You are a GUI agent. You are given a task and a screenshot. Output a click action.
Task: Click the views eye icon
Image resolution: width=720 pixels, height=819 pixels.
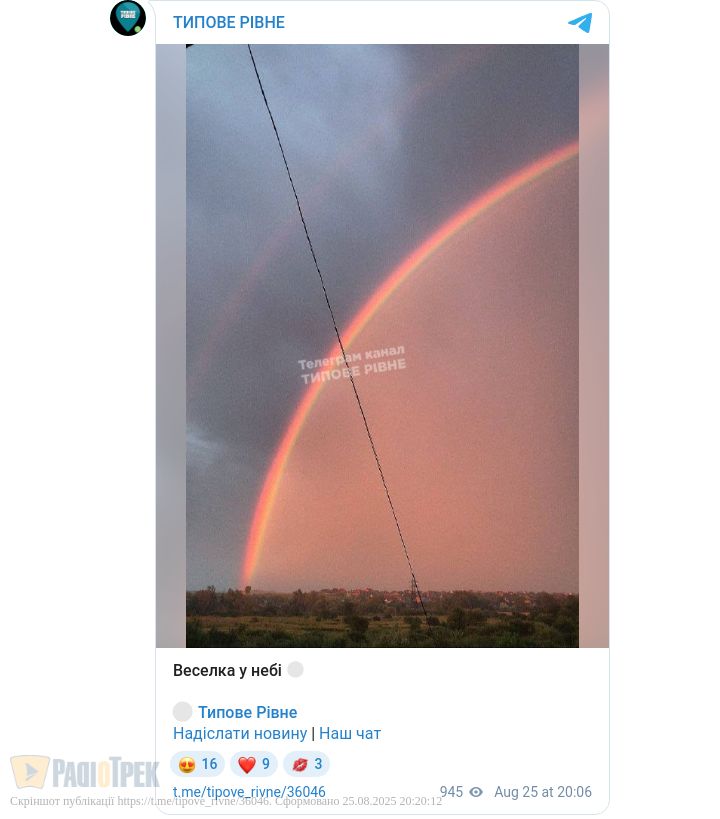click(x=475, y=792)
